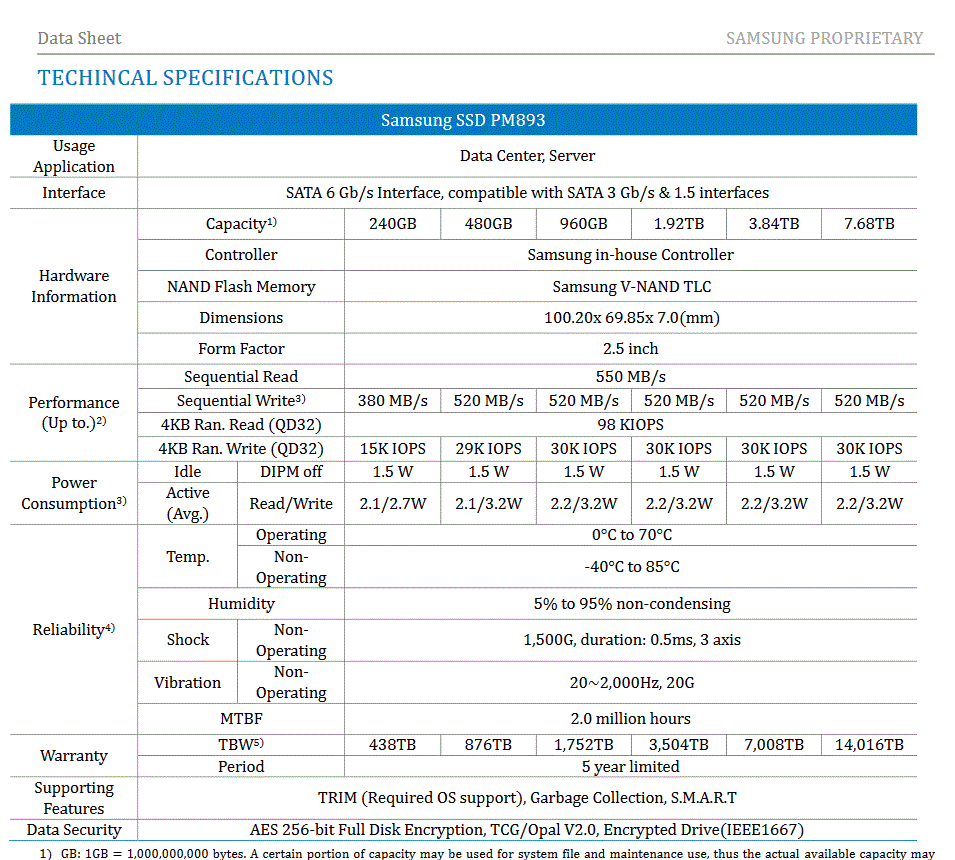The height and width of the screenshot is (860, 955).
Task: Select the AES 256-bit Full Disk Encryption text
Action: tap(527, 830)
